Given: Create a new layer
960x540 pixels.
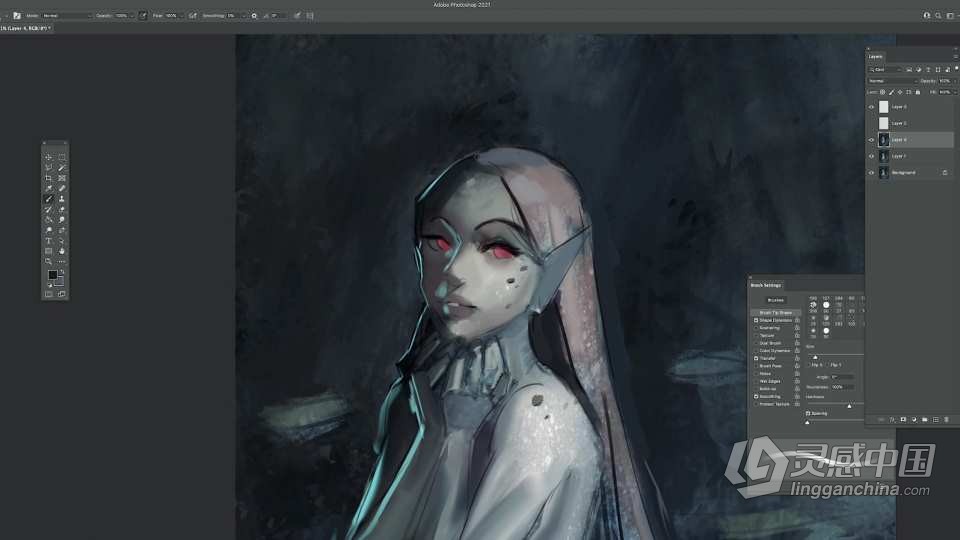Looking at the screenshot, I should click(x=936, y=419).
